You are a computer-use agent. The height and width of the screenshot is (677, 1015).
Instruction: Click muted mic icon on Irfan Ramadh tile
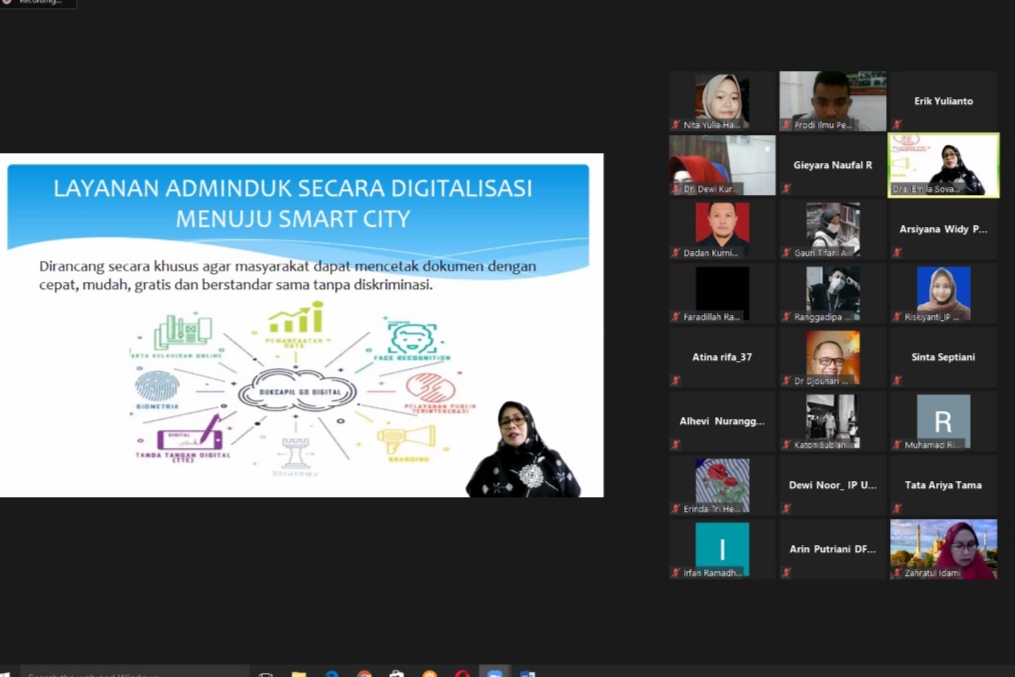click(x=676, y=573)
